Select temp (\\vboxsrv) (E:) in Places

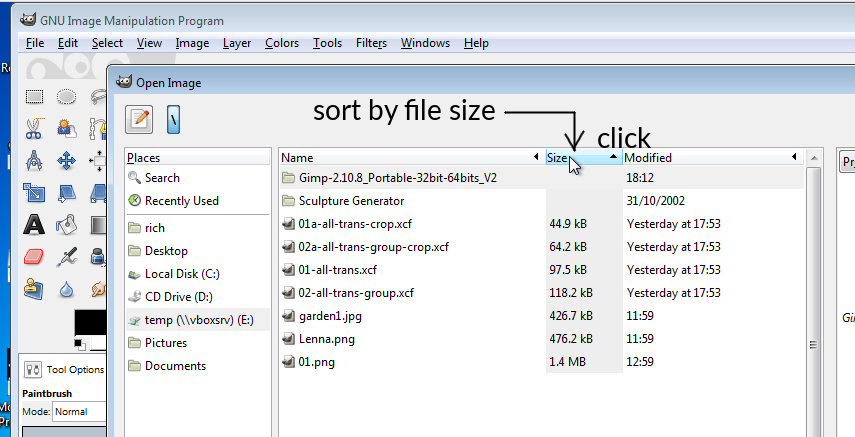[198, 320]
